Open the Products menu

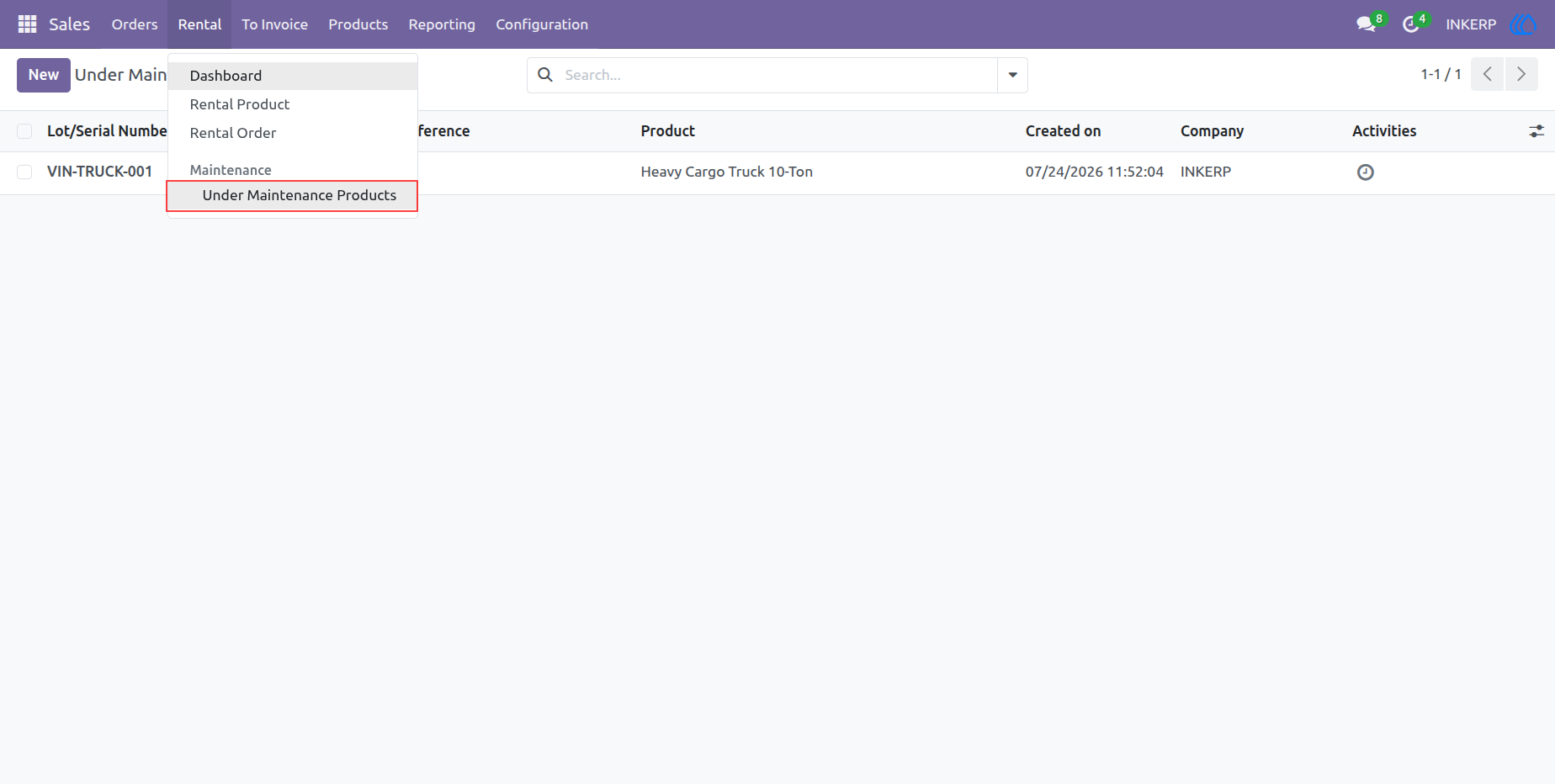[358, 24]
